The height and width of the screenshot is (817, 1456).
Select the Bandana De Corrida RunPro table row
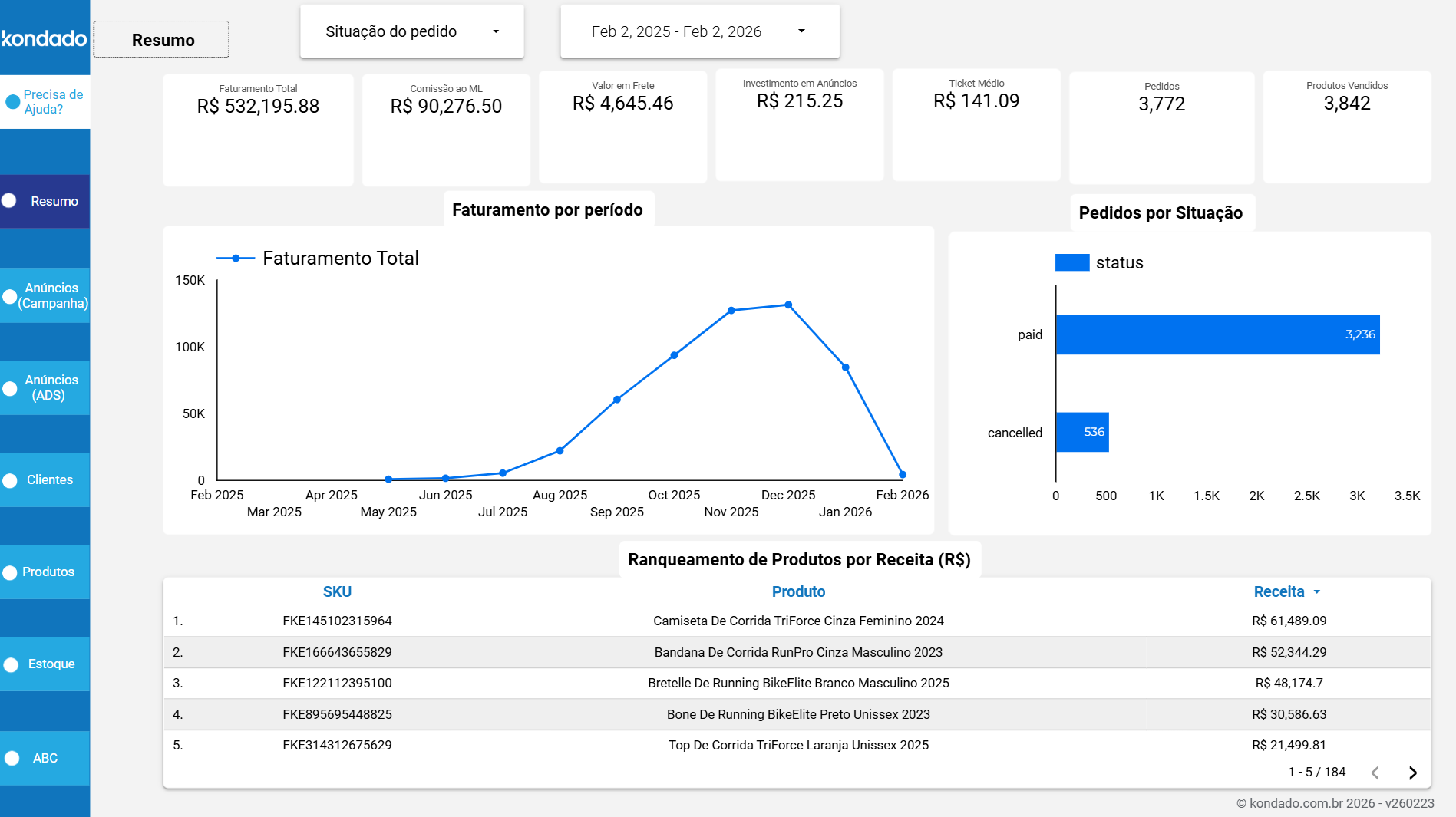point(797,652)
